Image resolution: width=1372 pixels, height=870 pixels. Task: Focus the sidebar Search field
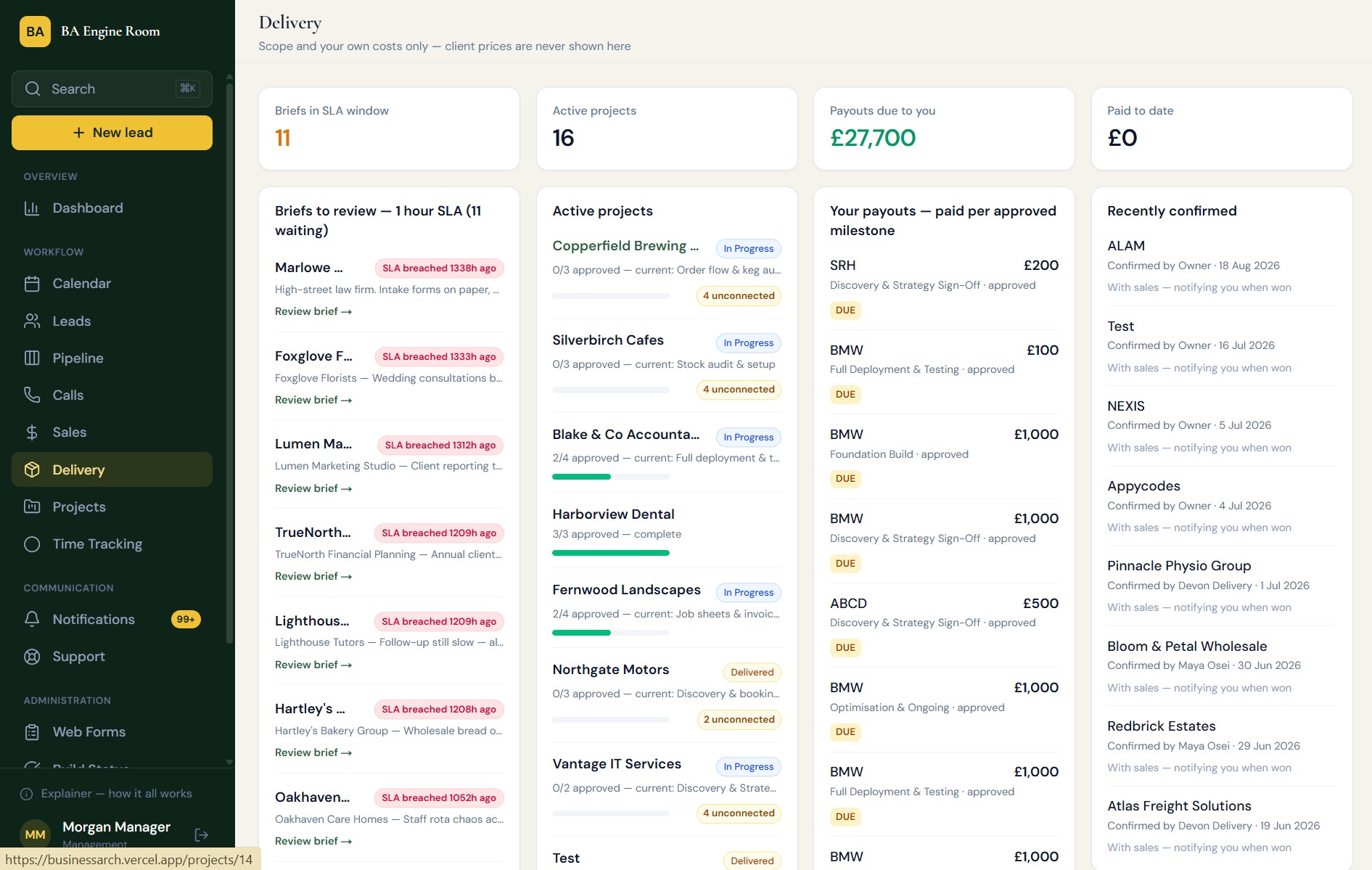112,89
